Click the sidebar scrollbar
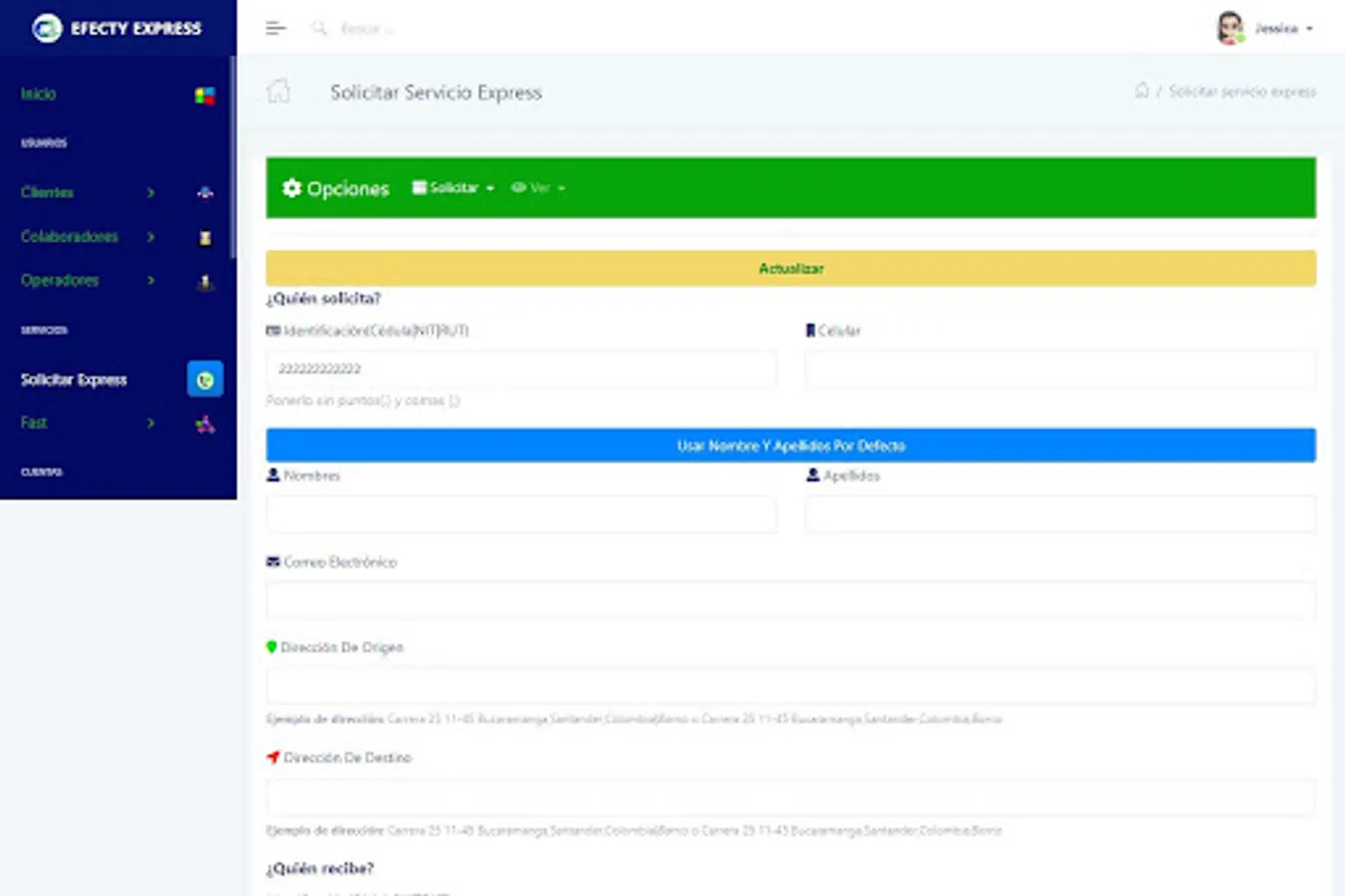 tap(233, 159)
